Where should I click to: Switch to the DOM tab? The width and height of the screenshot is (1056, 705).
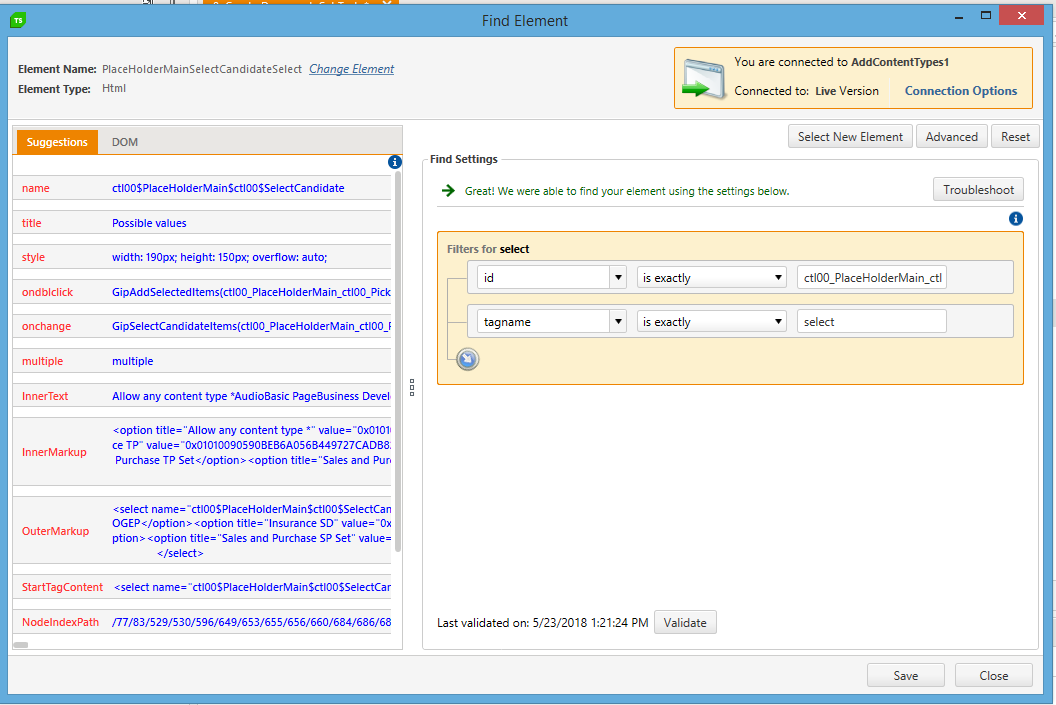click(x=125, y=142)
